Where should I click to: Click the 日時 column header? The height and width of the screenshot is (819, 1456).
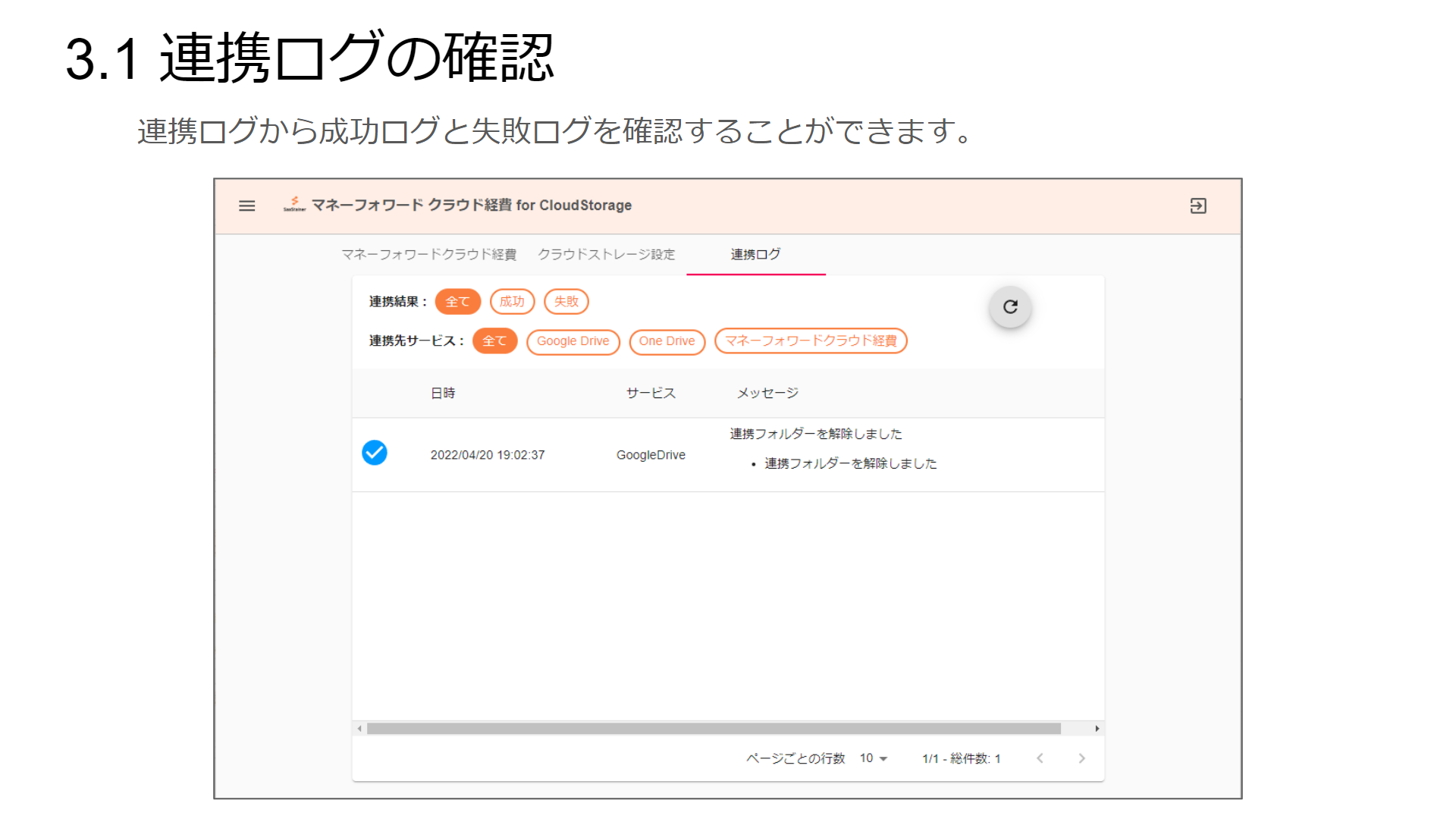pos(443,393)
